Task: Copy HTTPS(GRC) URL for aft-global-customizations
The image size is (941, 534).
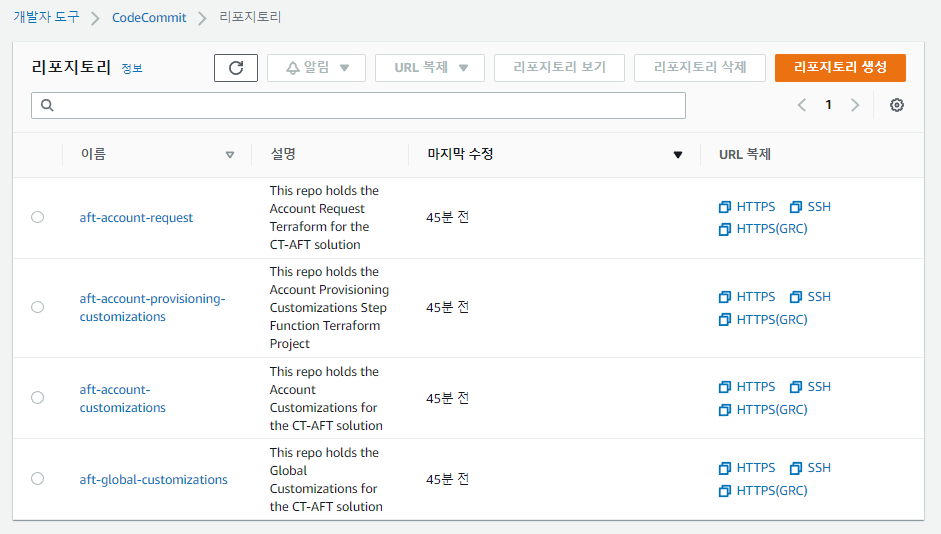Action: 763,490
